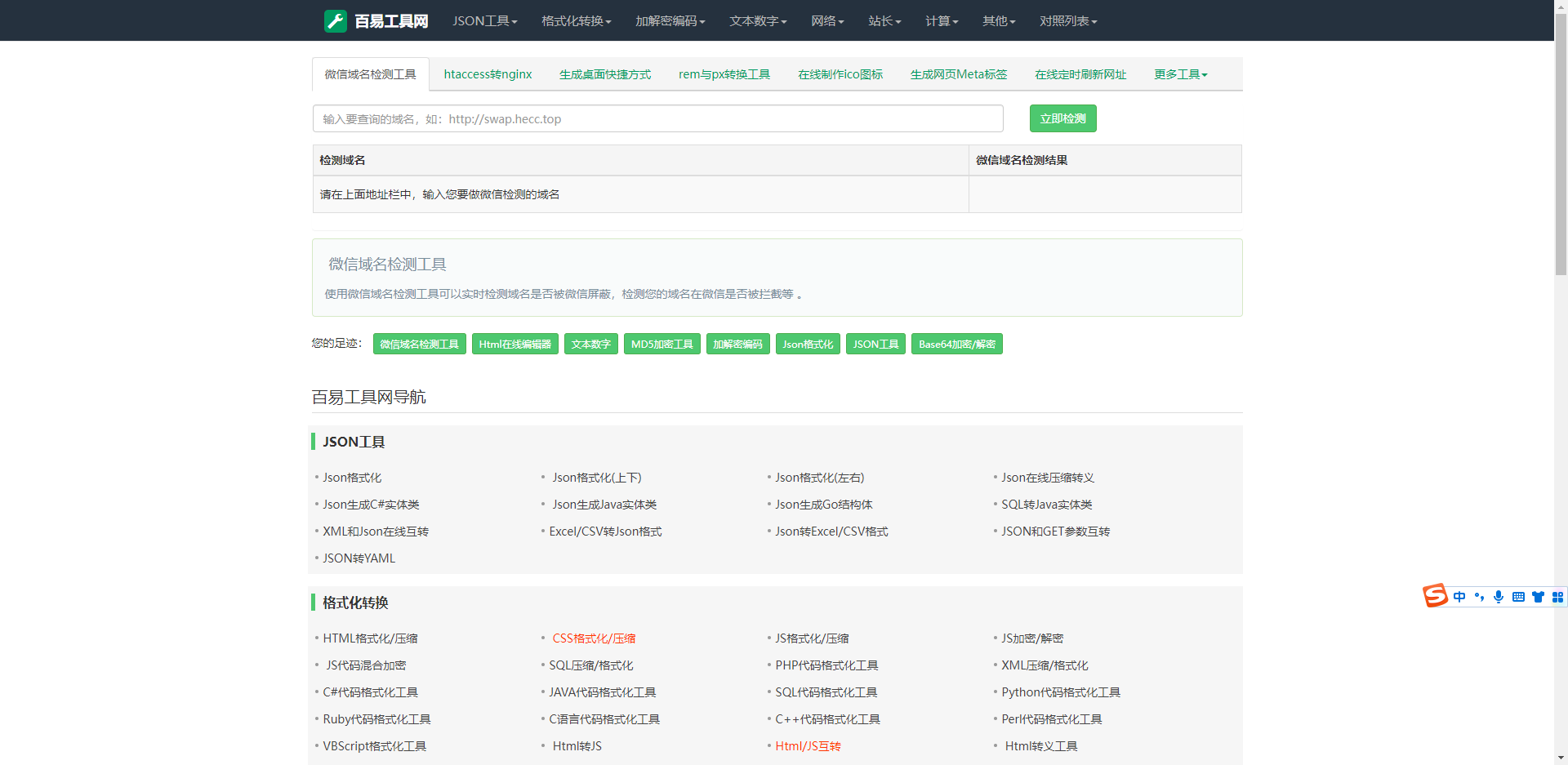Expand the 格式化转换 navigation dropdown
Image resolution: width=1568 pixels, height=765 pixels.
(x=576, y=20)
